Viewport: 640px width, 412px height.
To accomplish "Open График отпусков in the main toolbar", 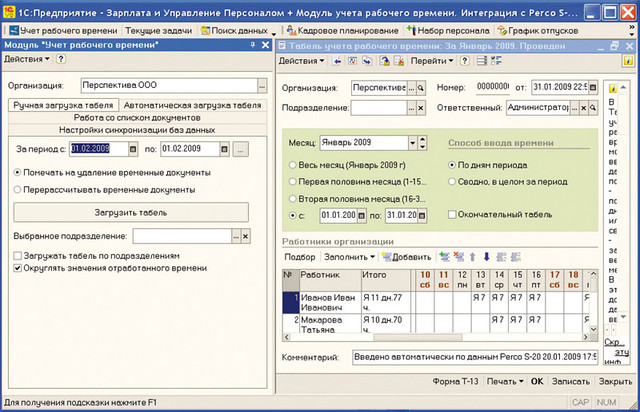I will [538, 31].
